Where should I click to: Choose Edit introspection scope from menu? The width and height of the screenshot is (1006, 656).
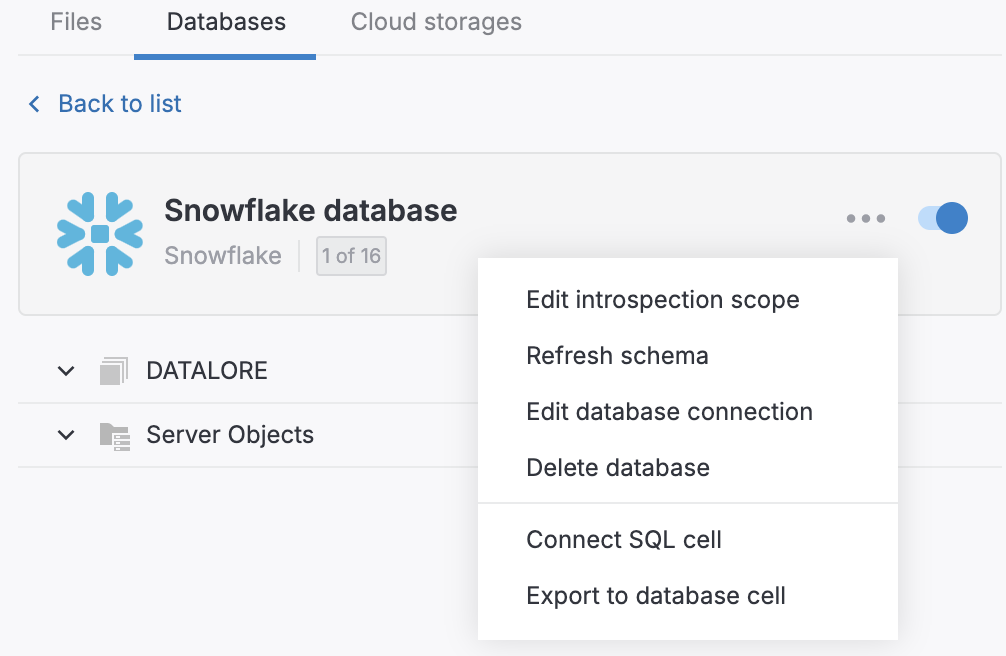pyautogui.click(x=662, y=300)
